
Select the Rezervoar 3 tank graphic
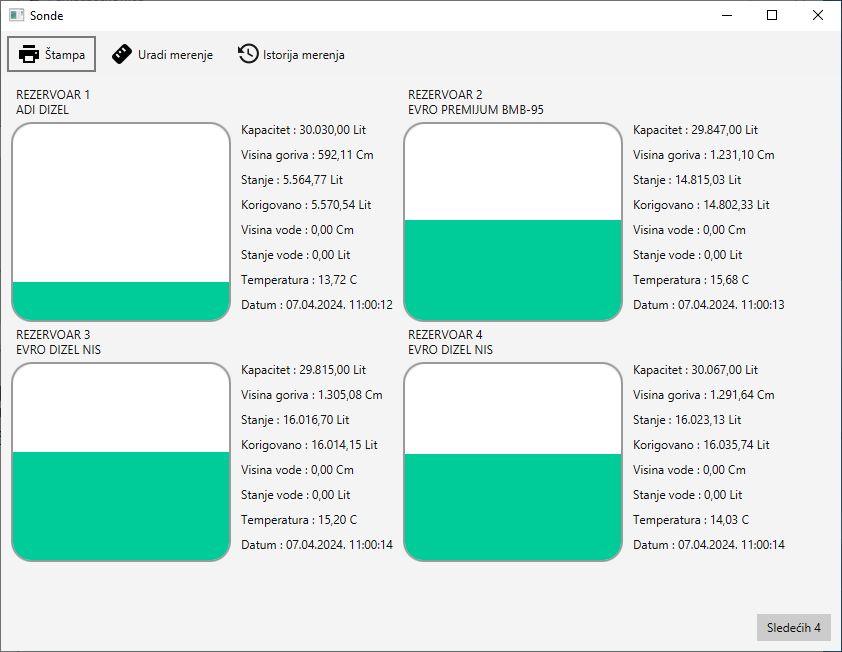tap(121, 462)
